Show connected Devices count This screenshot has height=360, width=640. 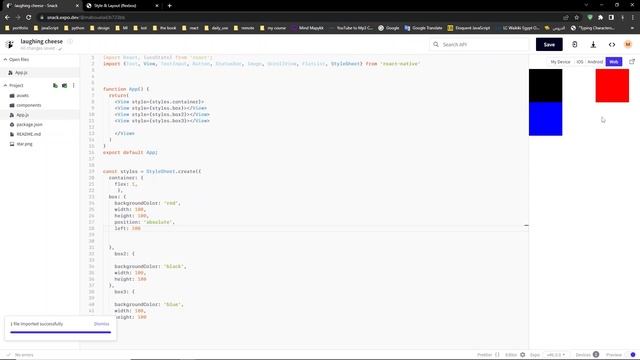click(587, 355)
